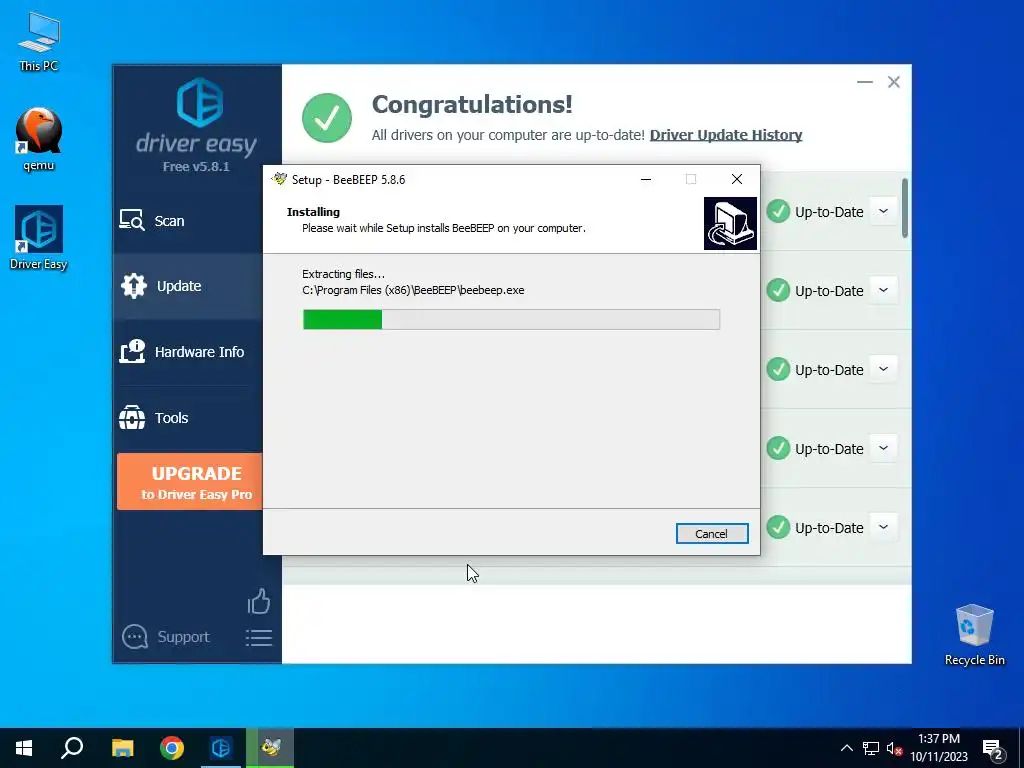Open Tools section in sidebar

(x=188, y=418)
